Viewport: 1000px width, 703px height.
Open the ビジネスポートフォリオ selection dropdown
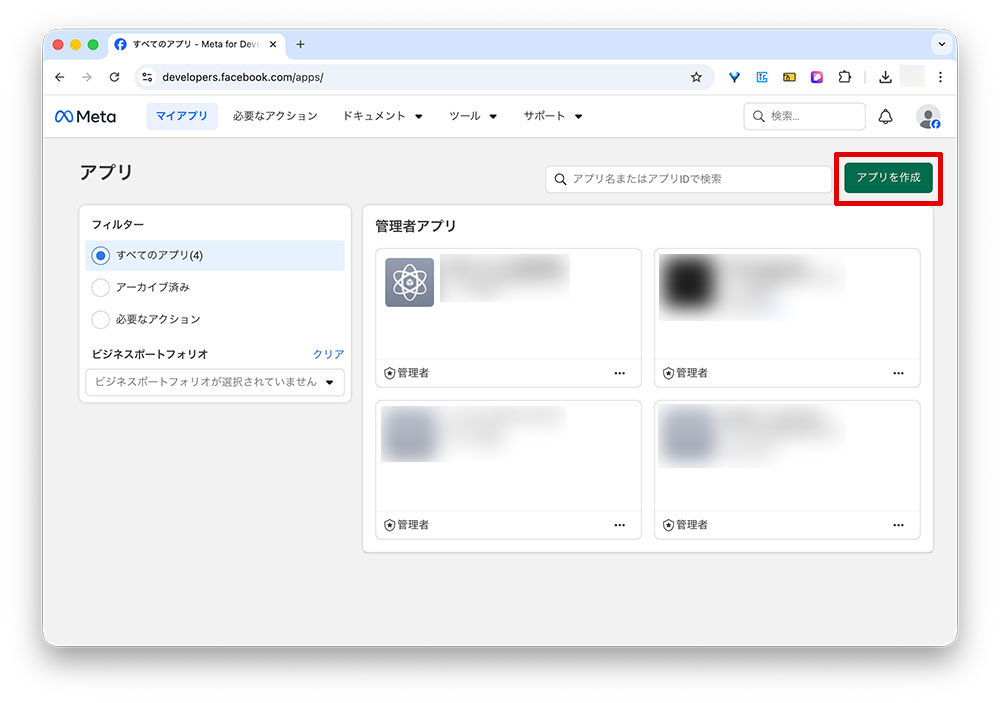(215, 382)
